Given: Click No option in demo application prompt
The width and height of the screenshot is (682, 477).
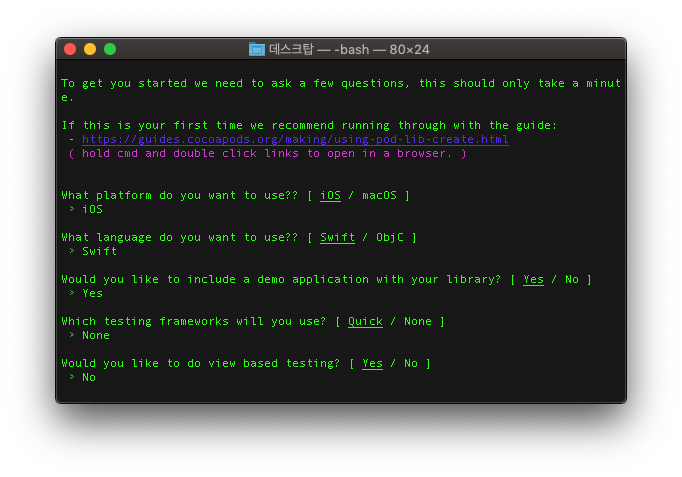Looking at the screenshot, I should [572, 279].
